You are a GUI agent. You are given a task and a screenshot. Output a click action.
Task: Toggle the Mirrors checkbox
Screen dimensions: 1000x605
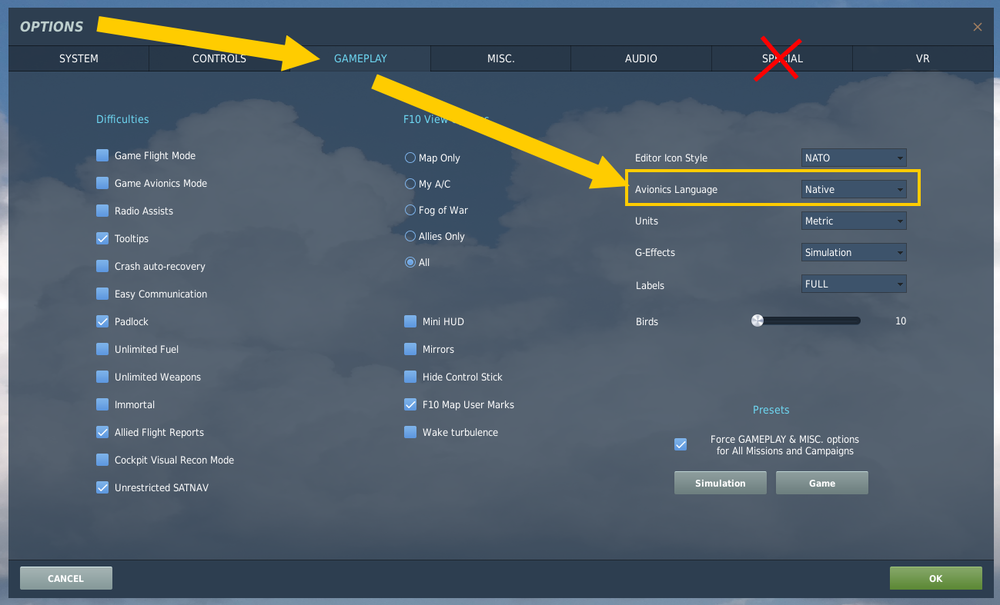410,349
